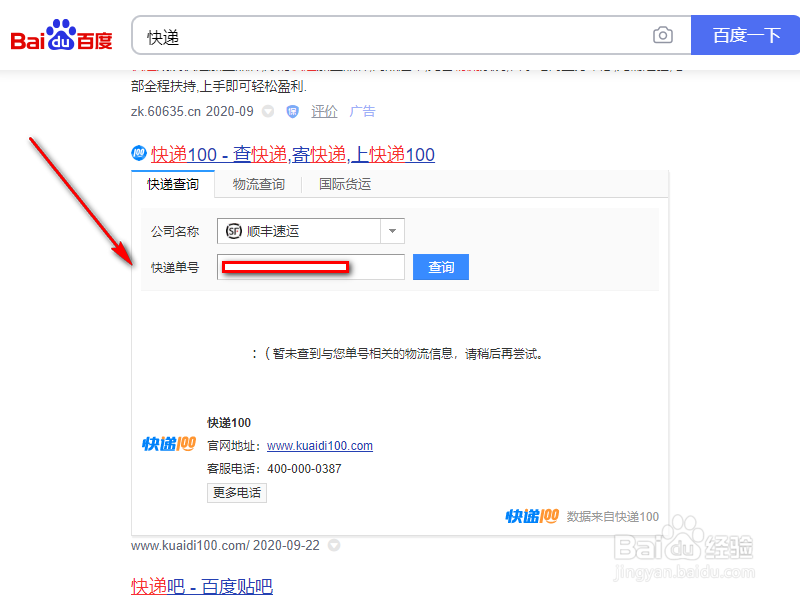The width and height of the screenshot is (800, 600).
Task: Click inside the Baidu search input box
Action: pyautogui.click(x=400, y=34)
